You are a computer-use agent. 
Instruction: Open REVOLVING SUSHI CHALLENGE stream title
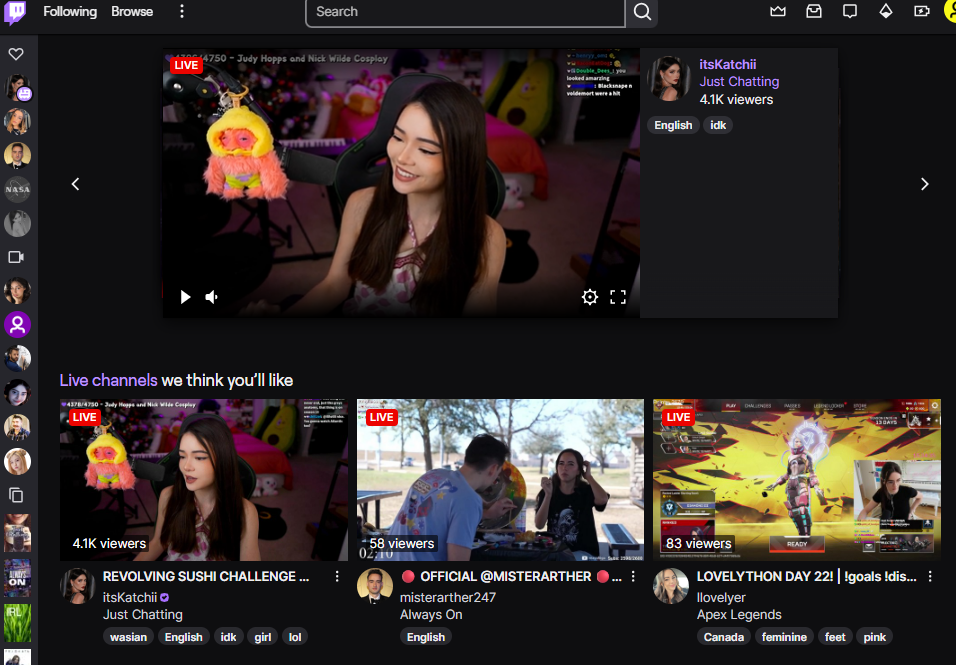(x=206, y=577)
